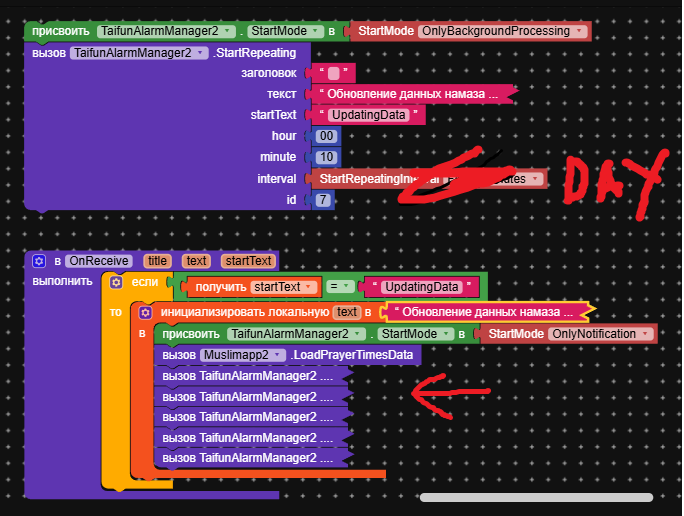
Task: Open the OnReceive block mutator gear
Action: coord(39,261)
